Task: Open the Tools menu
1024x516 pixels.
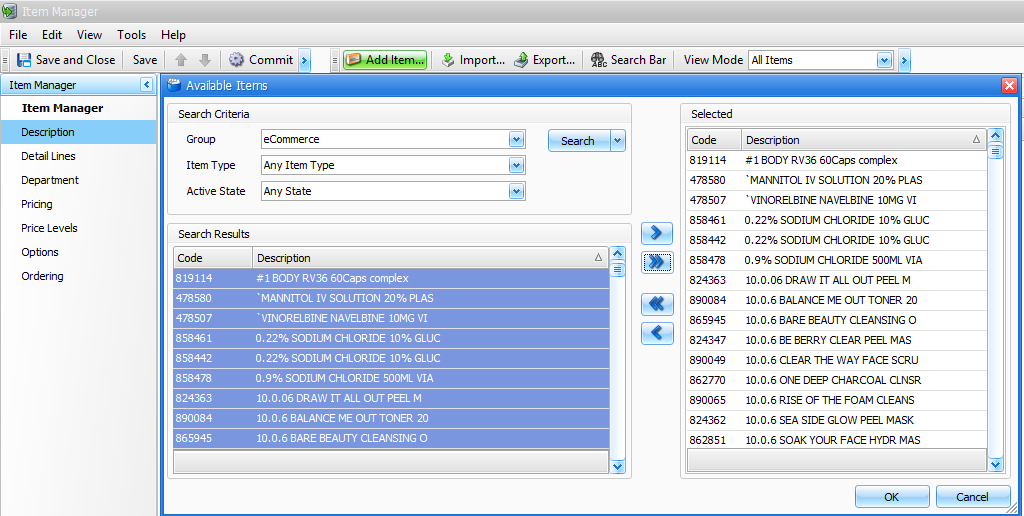Action: tap(131, 35)
